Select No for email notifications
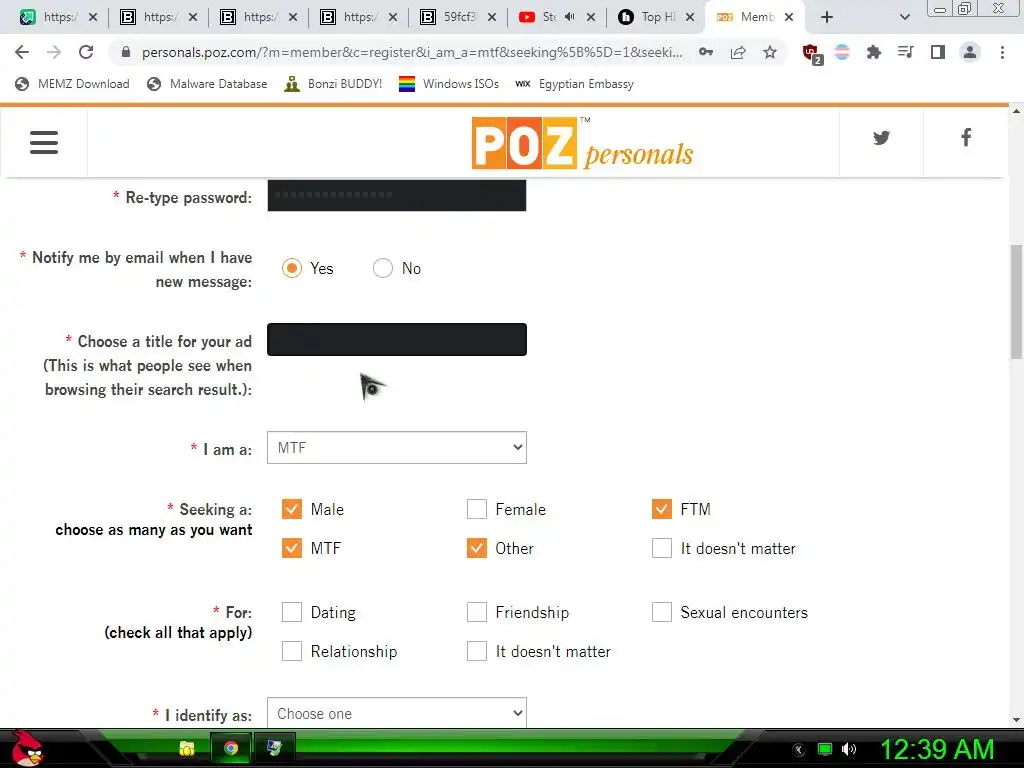This screenshot has width=1024, height=768. tap(383, 268)
